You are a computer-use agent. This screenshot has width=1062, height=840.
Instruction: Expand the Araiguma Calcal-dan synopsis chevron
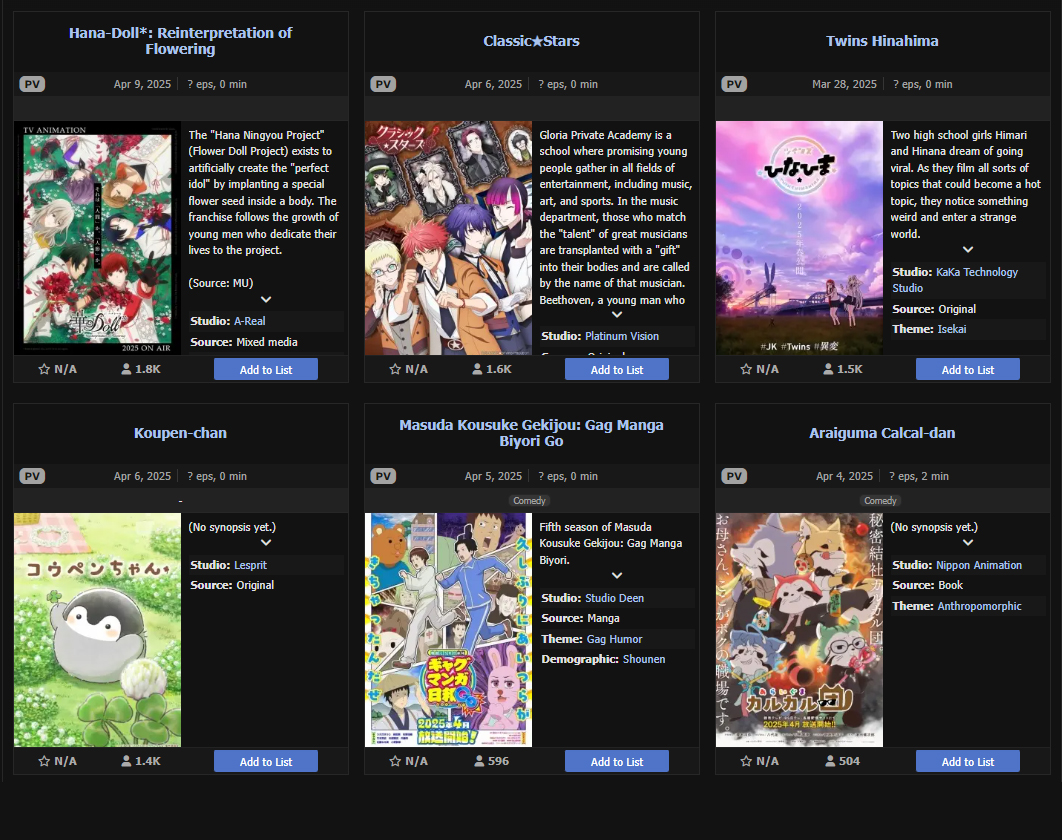pyautogui.click(x=968, y=543)
